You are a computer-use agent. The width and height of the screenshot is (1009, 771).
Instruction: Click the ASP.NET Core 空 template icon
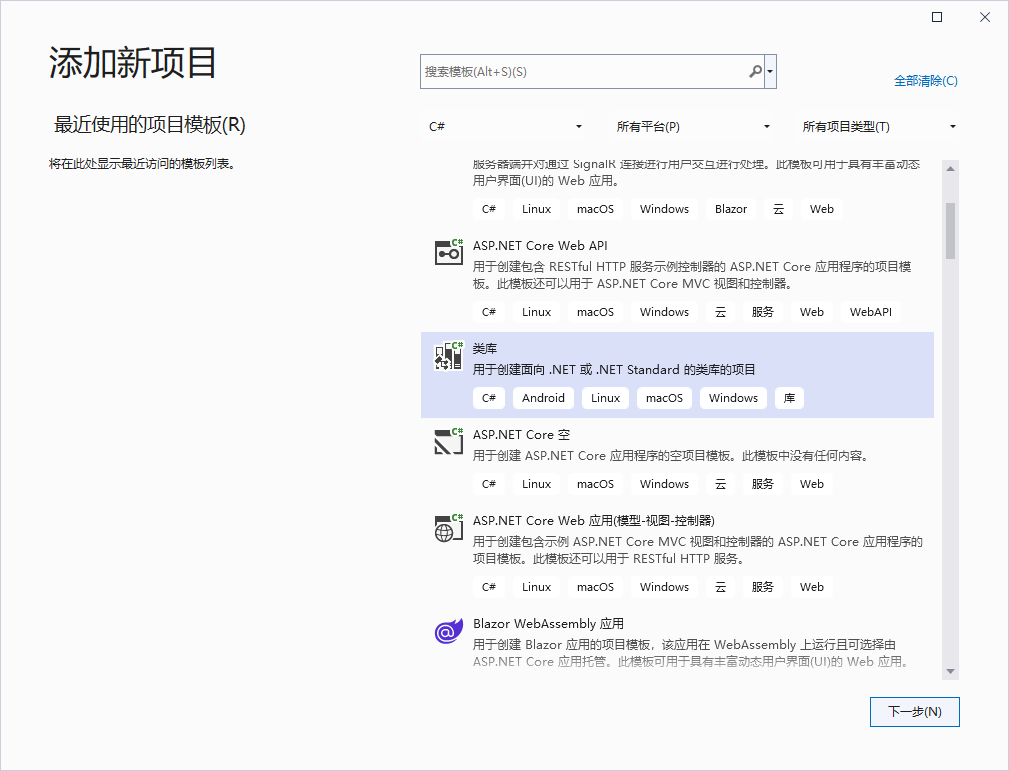[x=449, y=441]
